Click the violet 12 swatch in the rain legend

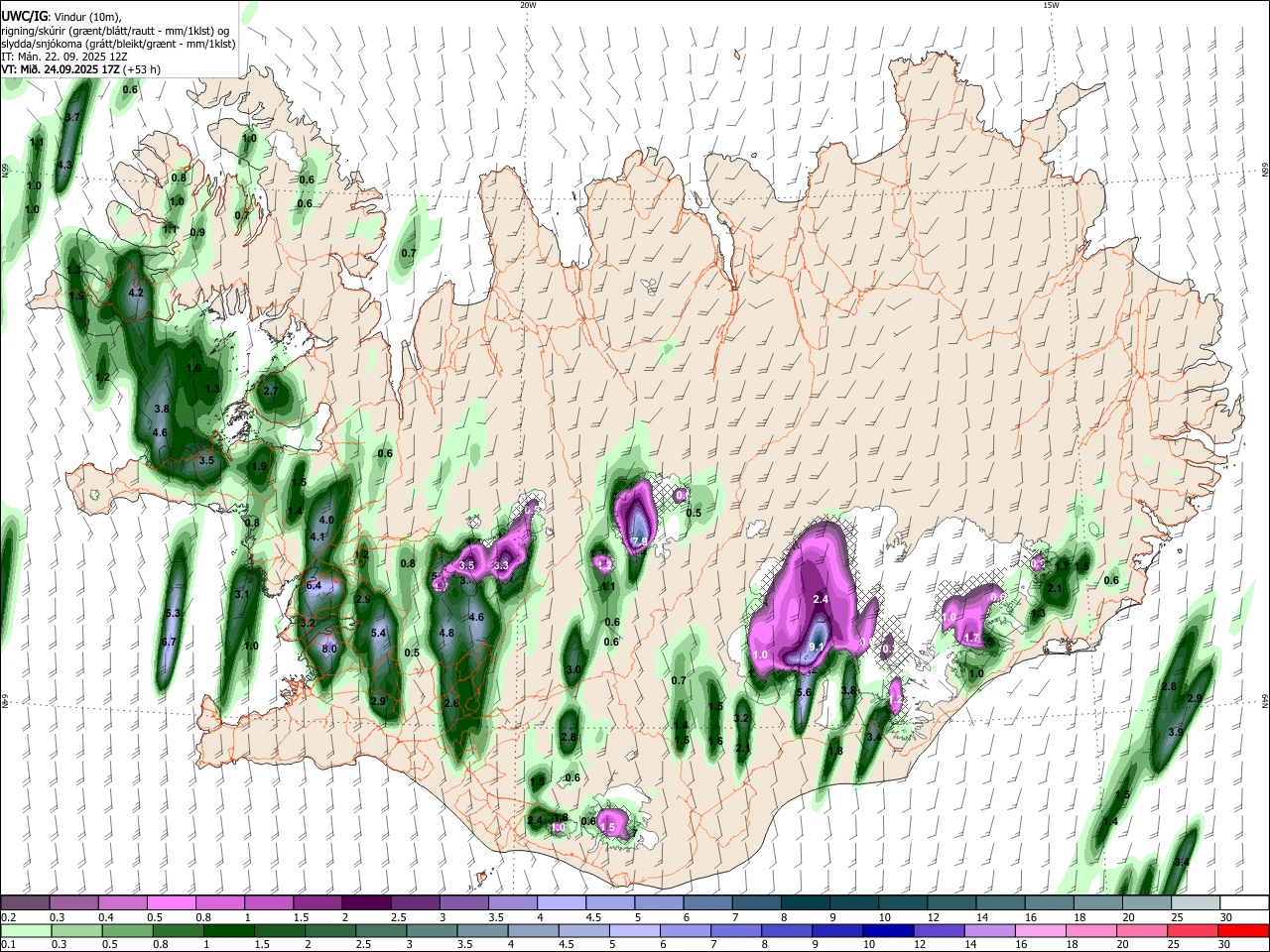[x=939, y=930]
